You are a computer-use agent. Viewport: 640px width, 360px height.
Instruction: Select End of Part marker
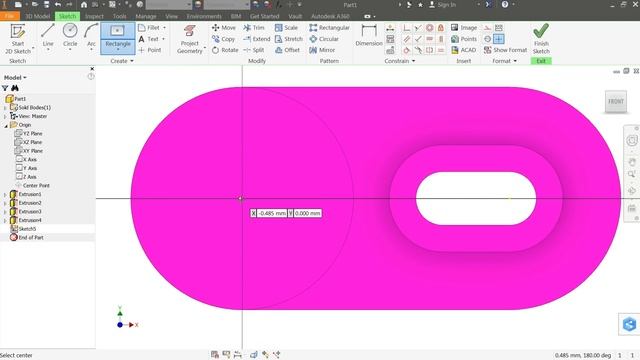tap(27, 237)
